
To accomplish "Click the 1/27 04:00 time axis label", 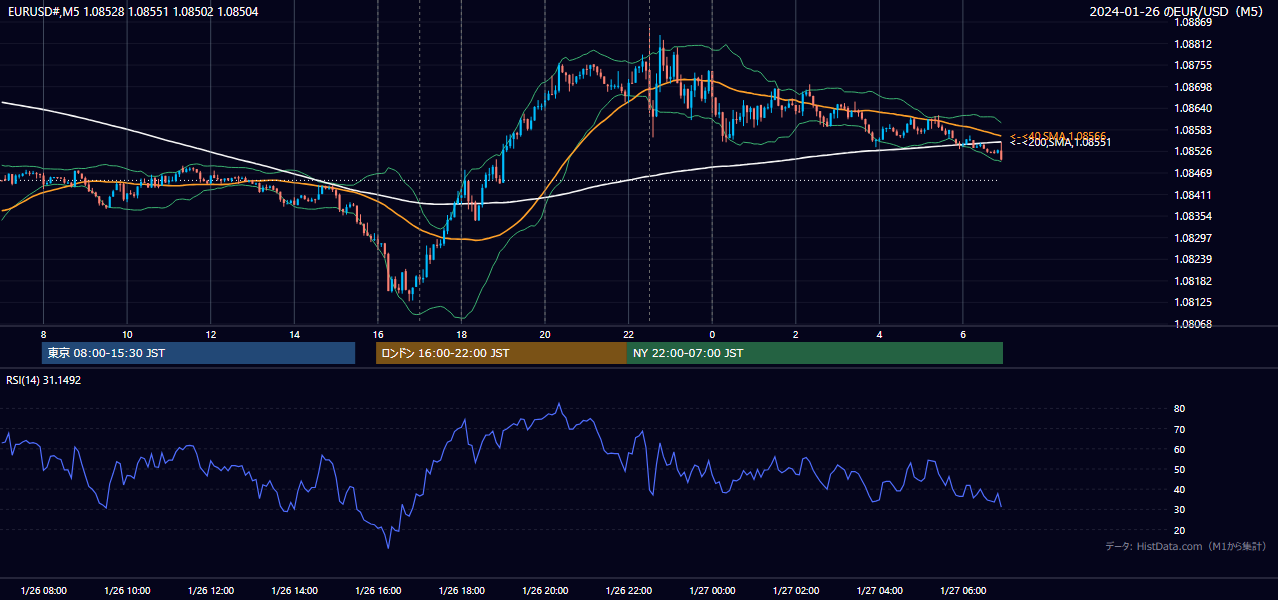I will point(879,591).
